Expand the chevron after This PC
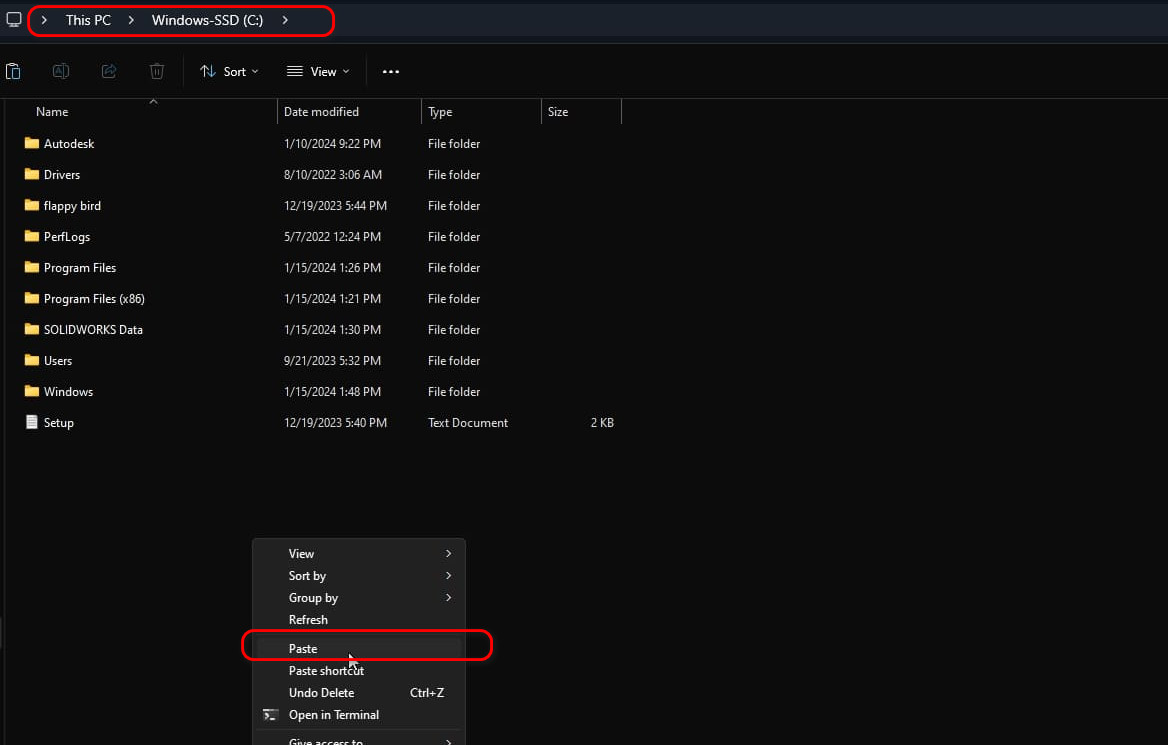The image size is (1168, 745). [131, 20]
